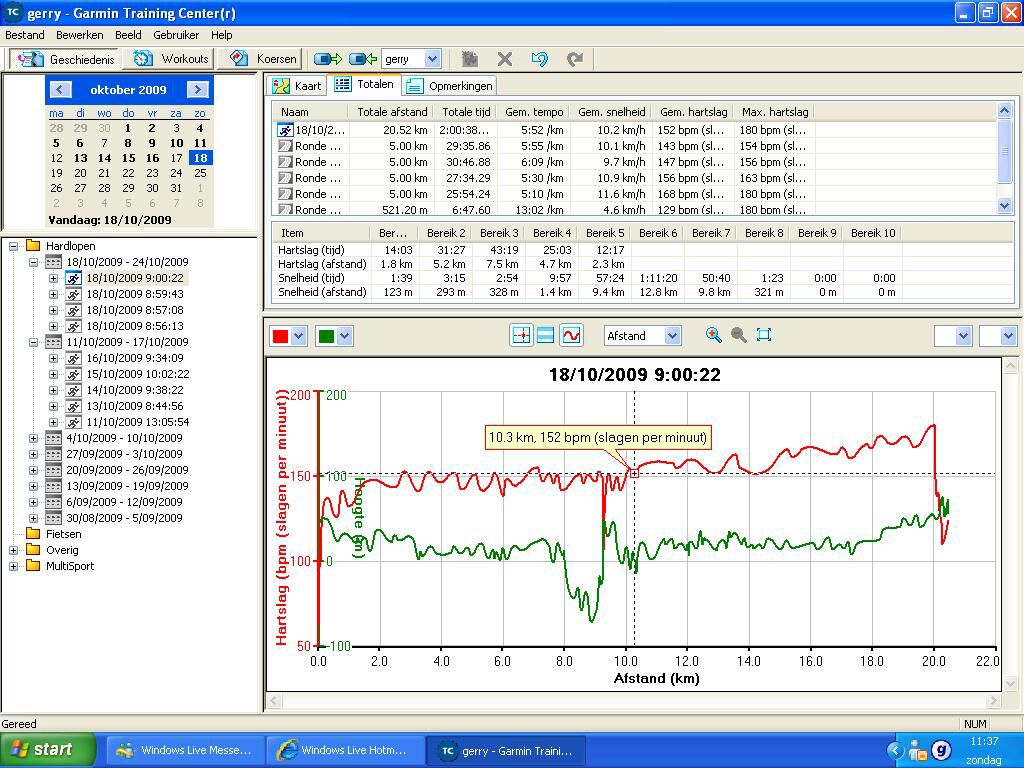Select activity 11/10/2009 13:05:54
This screenshot has width=1024, height=768.
(138, 422)
